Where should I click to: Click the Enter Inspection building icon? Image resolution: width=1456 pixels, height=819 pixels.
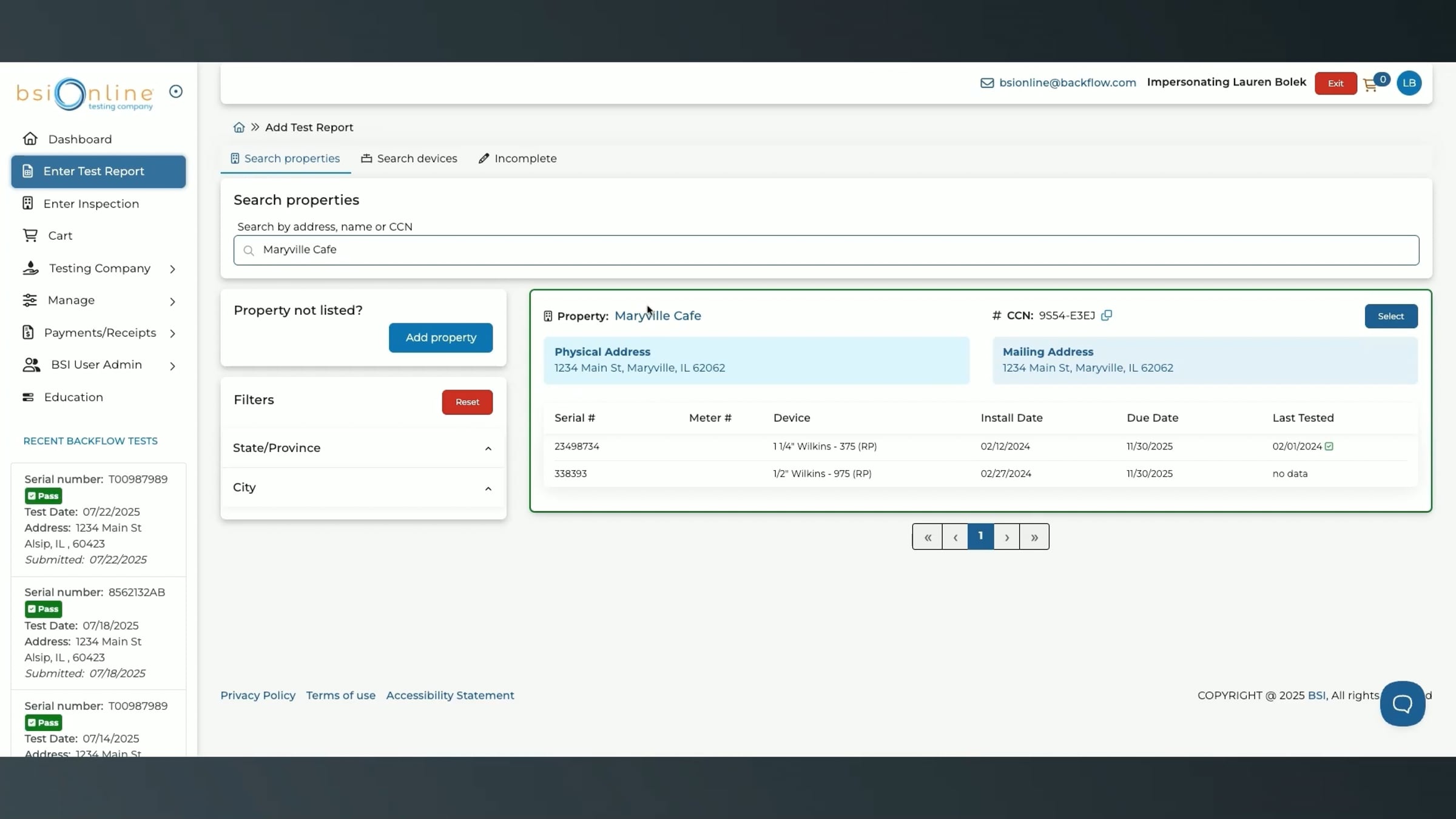coord(28,203)
